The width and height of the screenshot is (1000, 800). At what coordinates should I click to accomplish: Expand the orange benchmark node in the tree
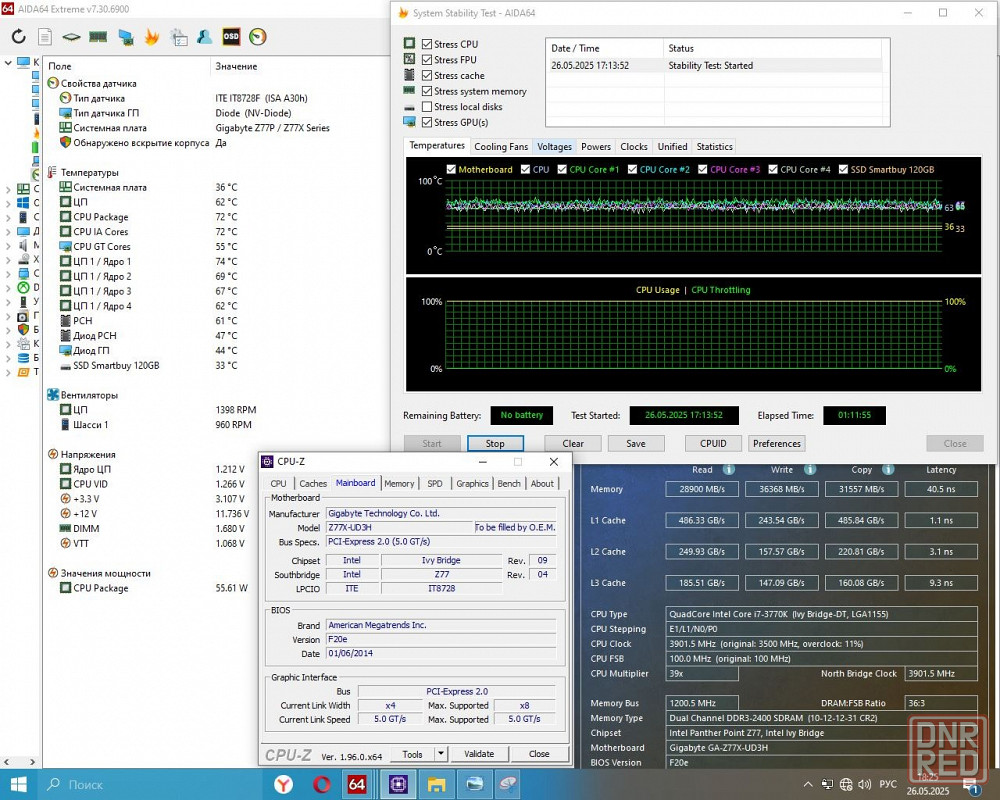pos(8,373)
